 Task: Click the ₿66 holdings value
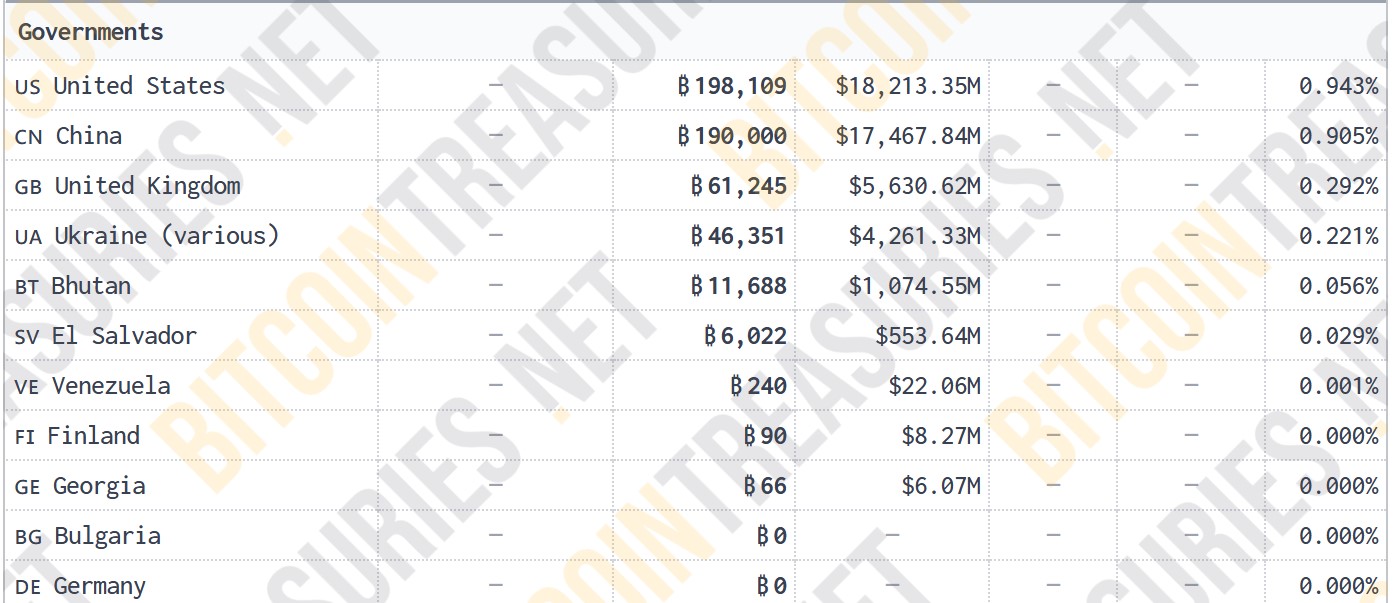click(766, 486)
